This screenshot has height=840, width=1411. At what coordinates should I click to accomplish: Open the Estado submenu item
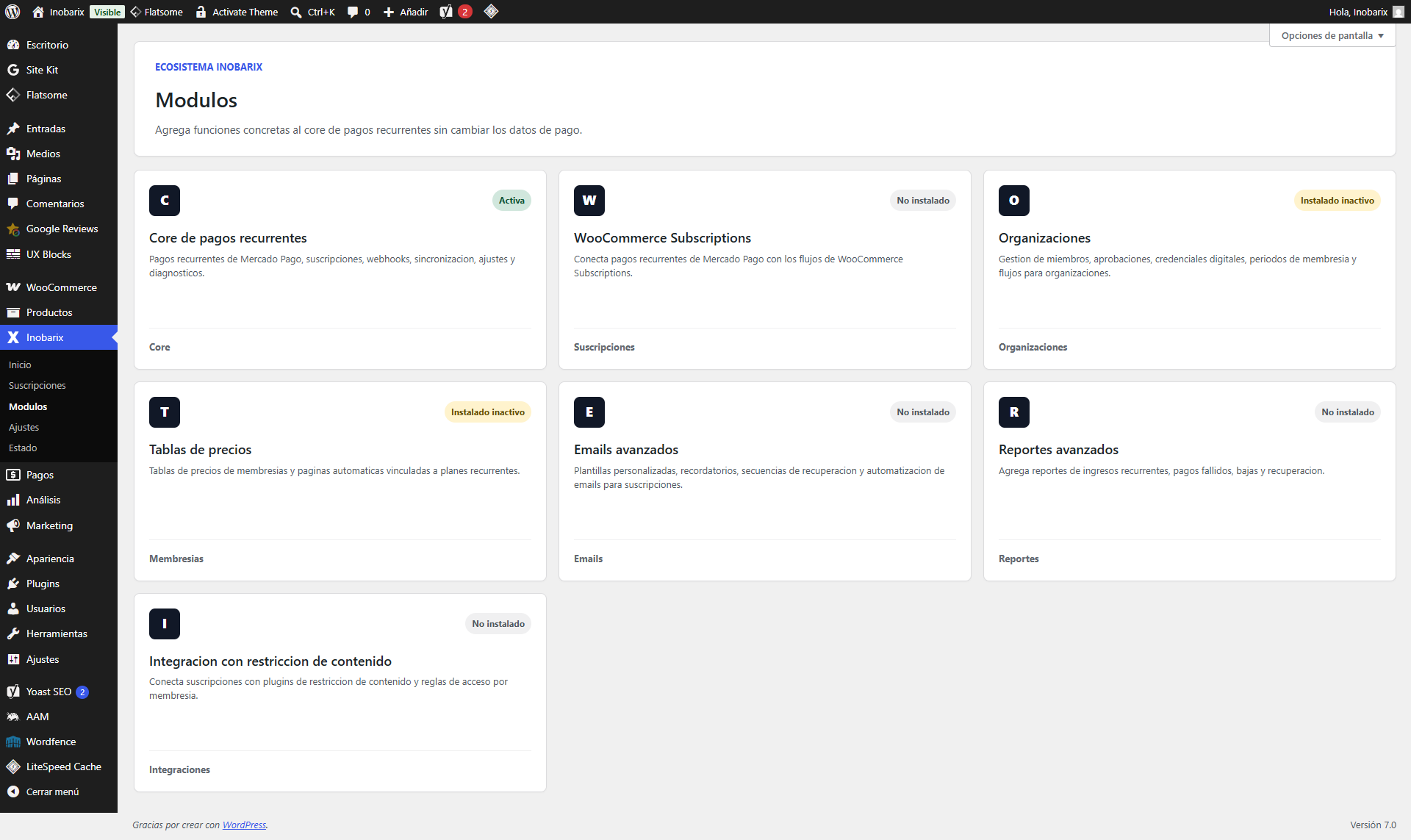pos(23,448)
